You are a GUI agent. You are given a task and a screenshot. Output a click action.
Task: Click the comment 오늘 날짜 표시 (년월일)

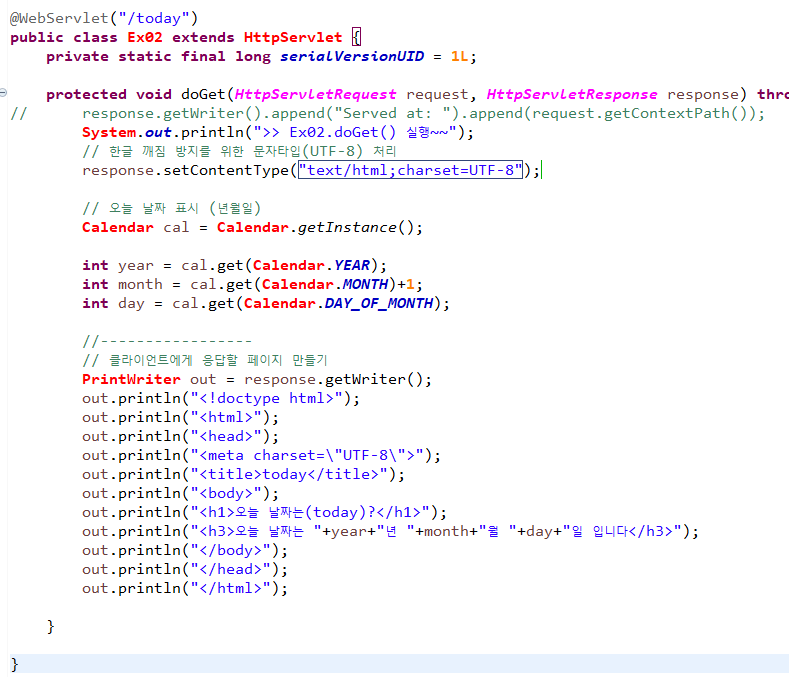tap(172, 208)
